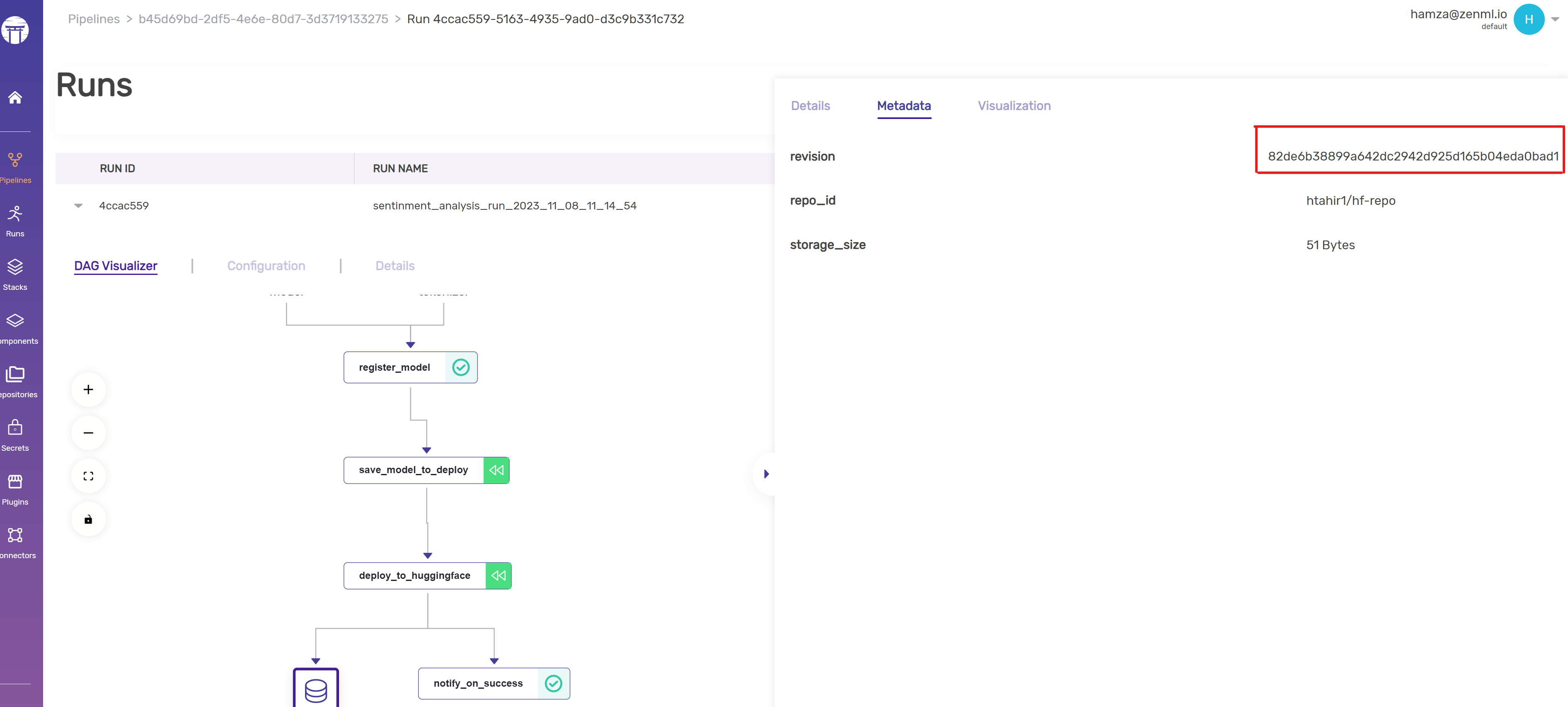Switch to the Visualization tab
Image resolution: width=1568 pixels, height=707 pixels.
click(x=1013, y=106)
